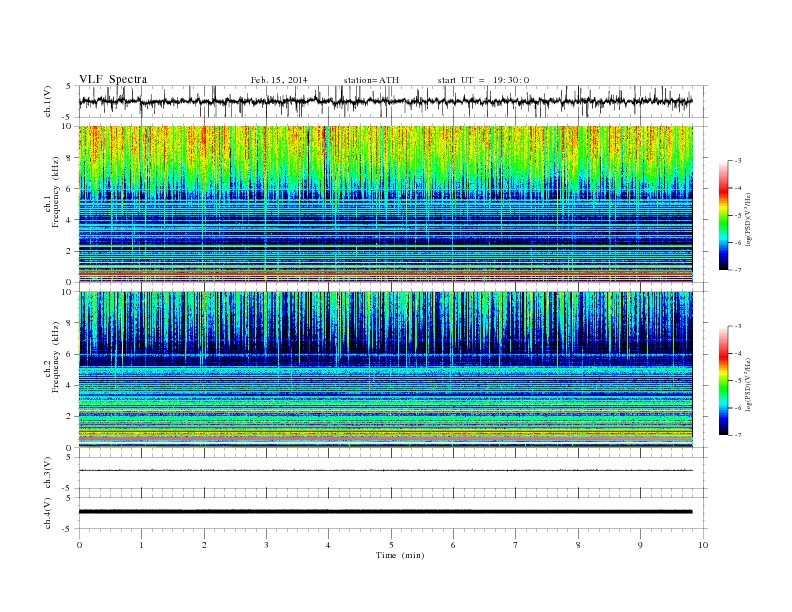This screenshot has width=792, height=612.
Task: Click the ch.1(V) waveform axis label
Action: coord(48,101)
